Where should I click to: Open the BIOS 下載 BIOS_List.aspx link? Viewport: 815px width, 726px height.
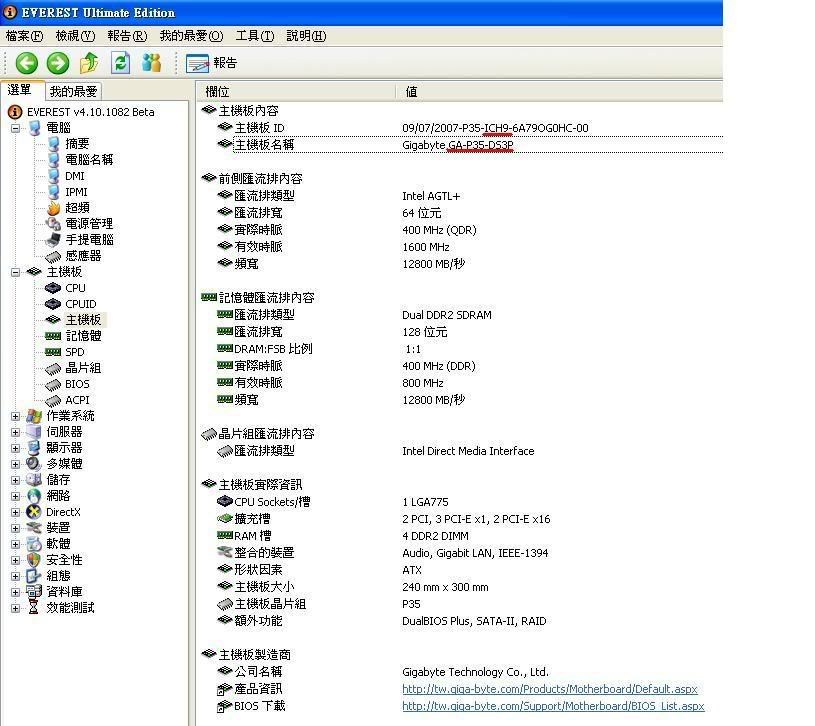pos(554,706)
